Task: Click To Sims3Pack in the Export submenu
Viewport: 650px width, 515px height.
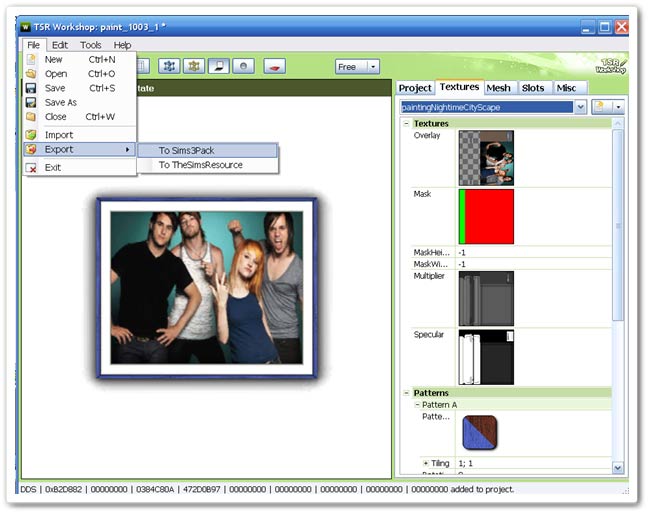Action: click(x=187, y=150)
